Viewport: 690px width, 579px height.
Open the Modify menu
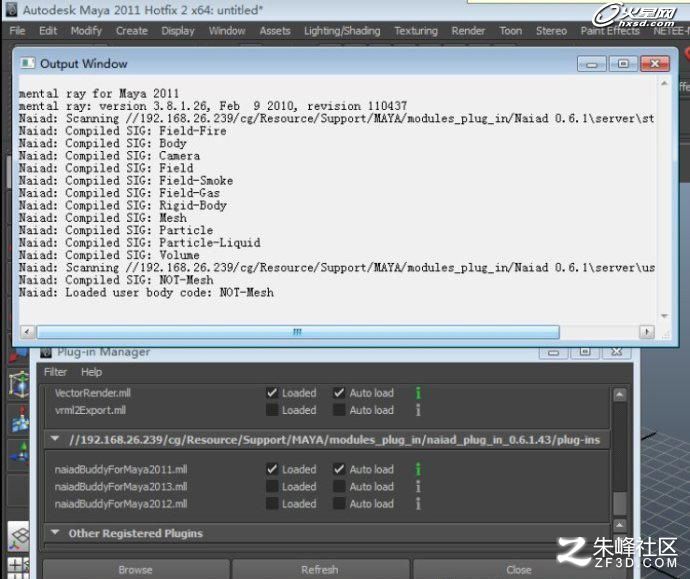tap(86, 31)
